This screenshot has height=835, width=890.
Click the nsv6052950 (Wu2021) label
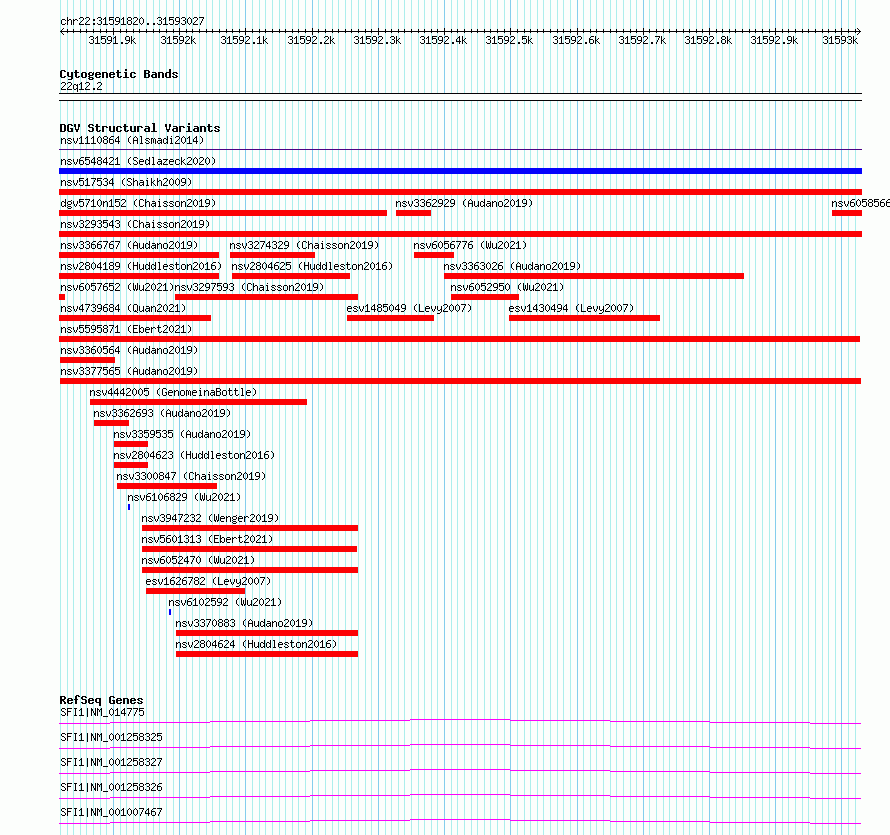507,287
